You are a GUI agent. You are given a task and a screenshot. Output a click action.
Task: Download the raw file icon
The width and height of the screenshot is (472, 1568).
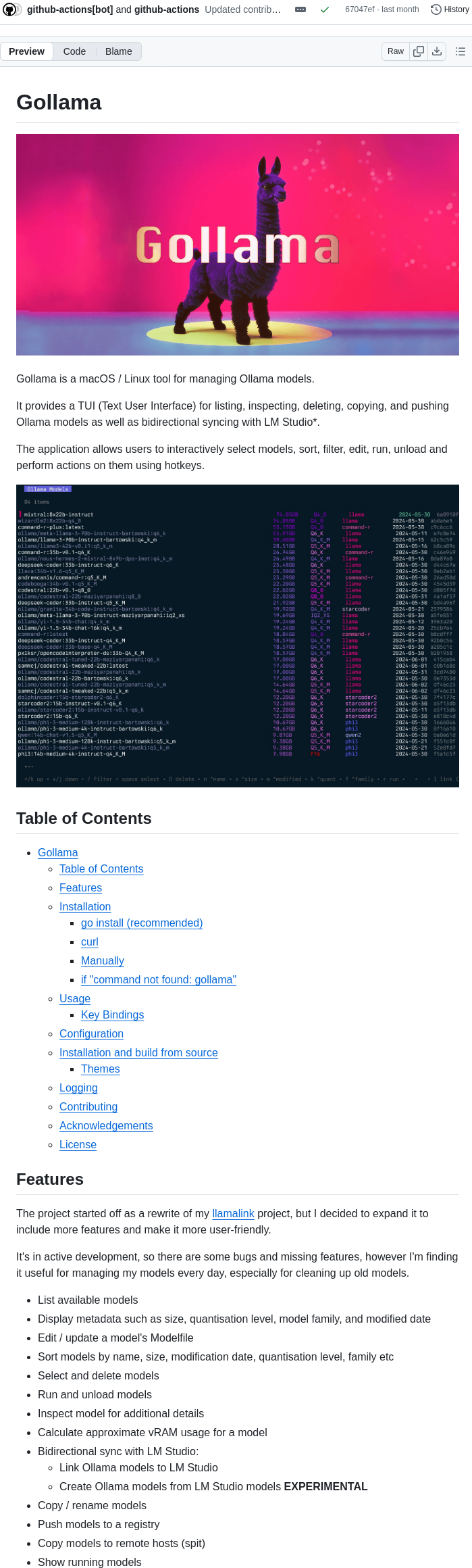pos(437,51)
